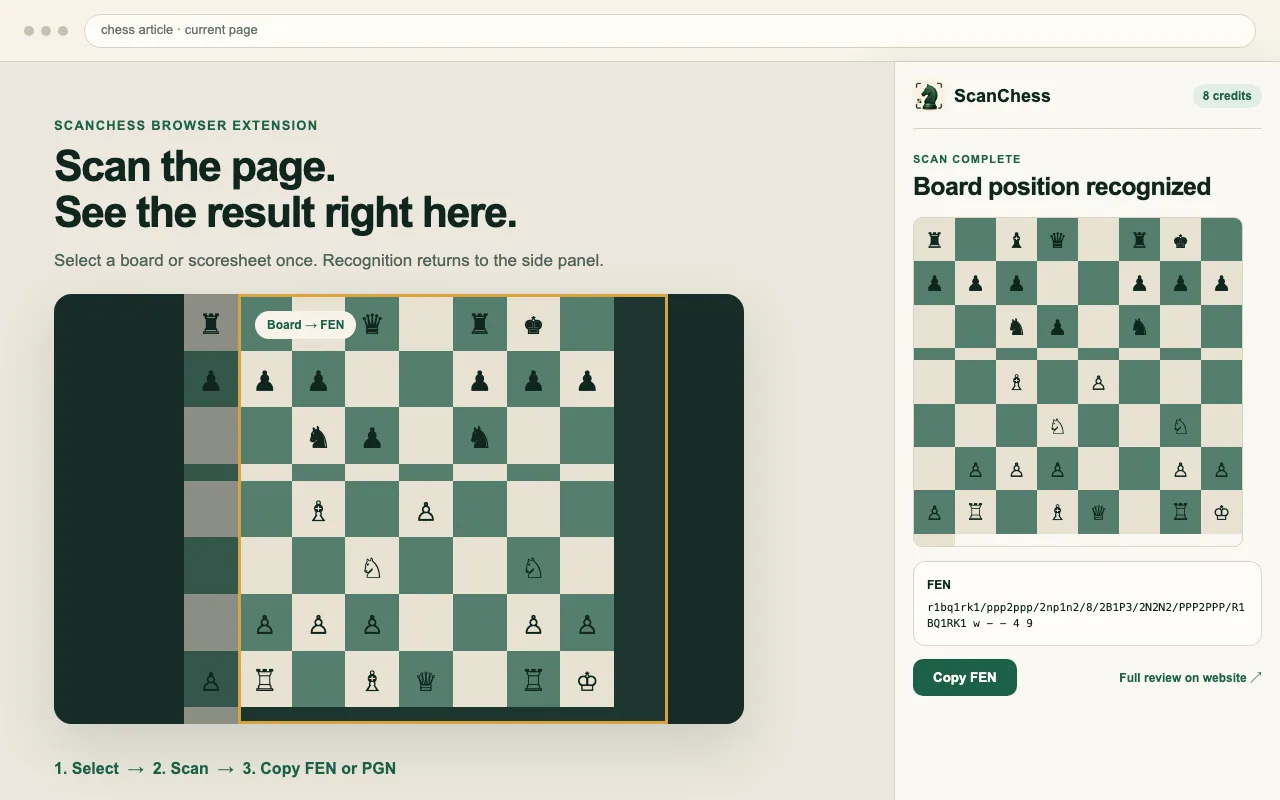Click the Copy FEN button
This screenshot has height=800, width=1280.
point(965,677)
